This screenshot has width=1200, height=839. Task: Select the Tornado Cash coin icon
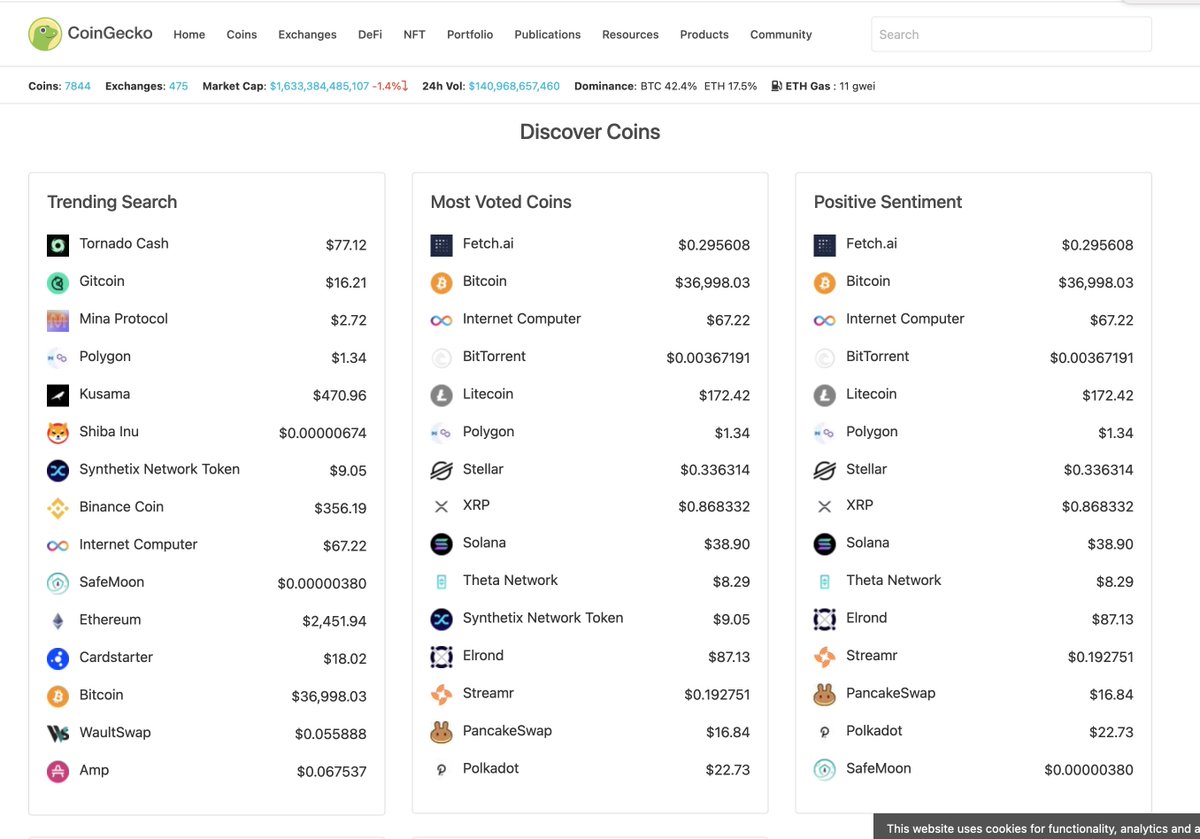pyautogui.click(x=57, y=244)
